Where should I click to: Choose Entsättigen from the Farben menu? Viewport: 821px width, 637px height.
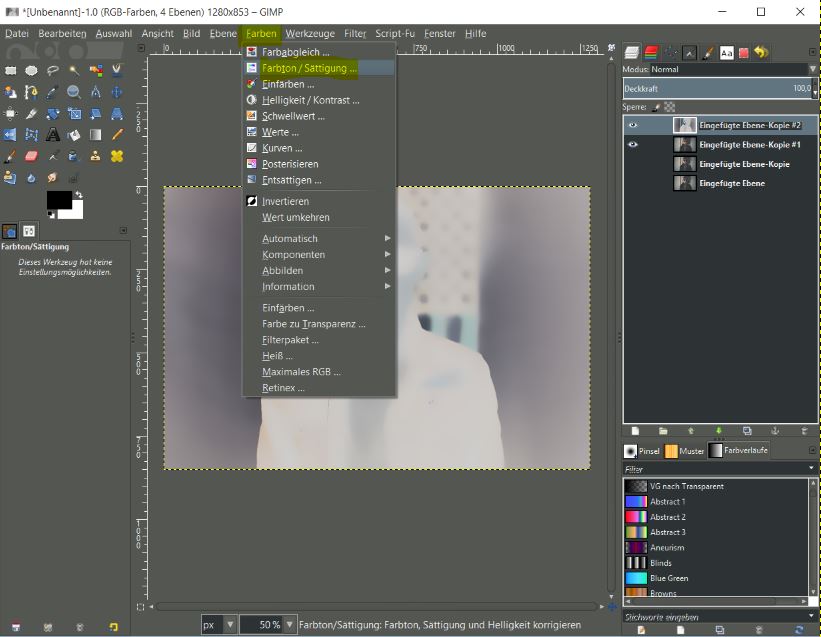point(291,180)
